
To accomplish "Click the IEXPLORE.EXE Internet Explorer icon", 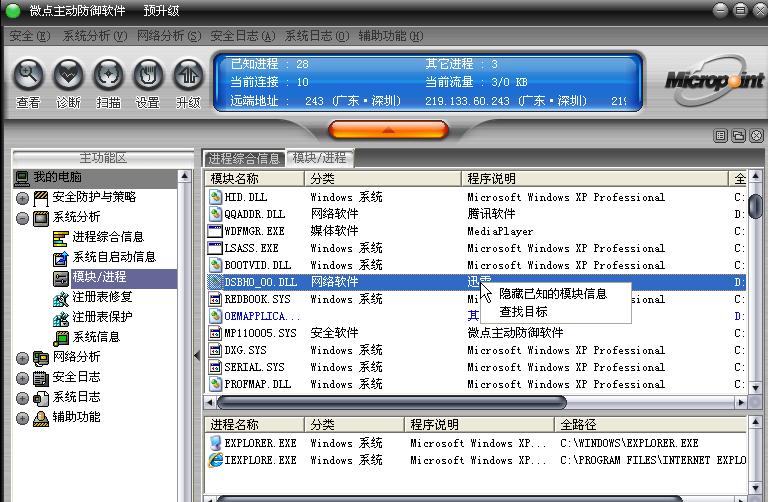I will coord(216,460).
